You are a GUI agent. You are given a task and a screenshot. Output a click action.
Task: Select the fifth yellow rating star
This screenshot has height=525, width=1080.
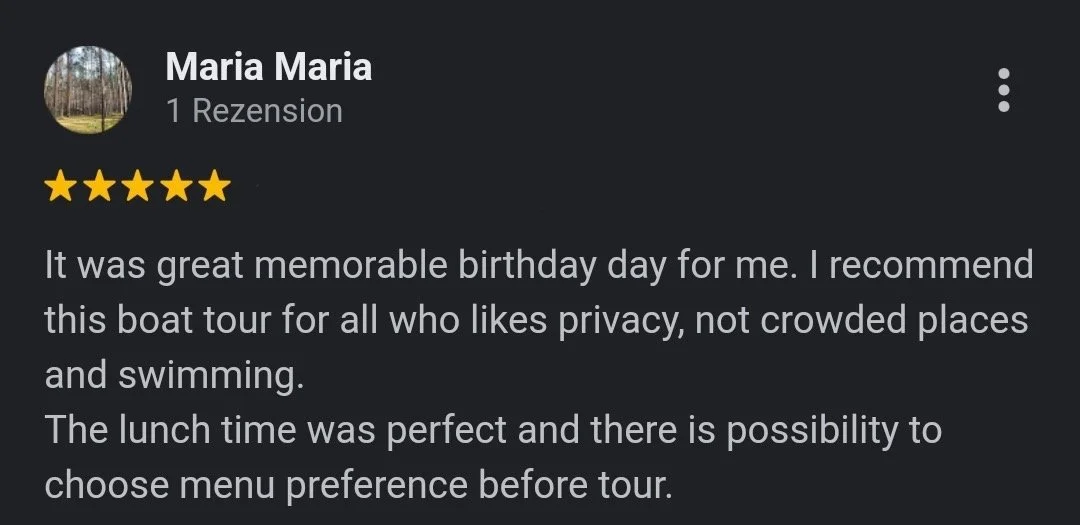[214, 186]
